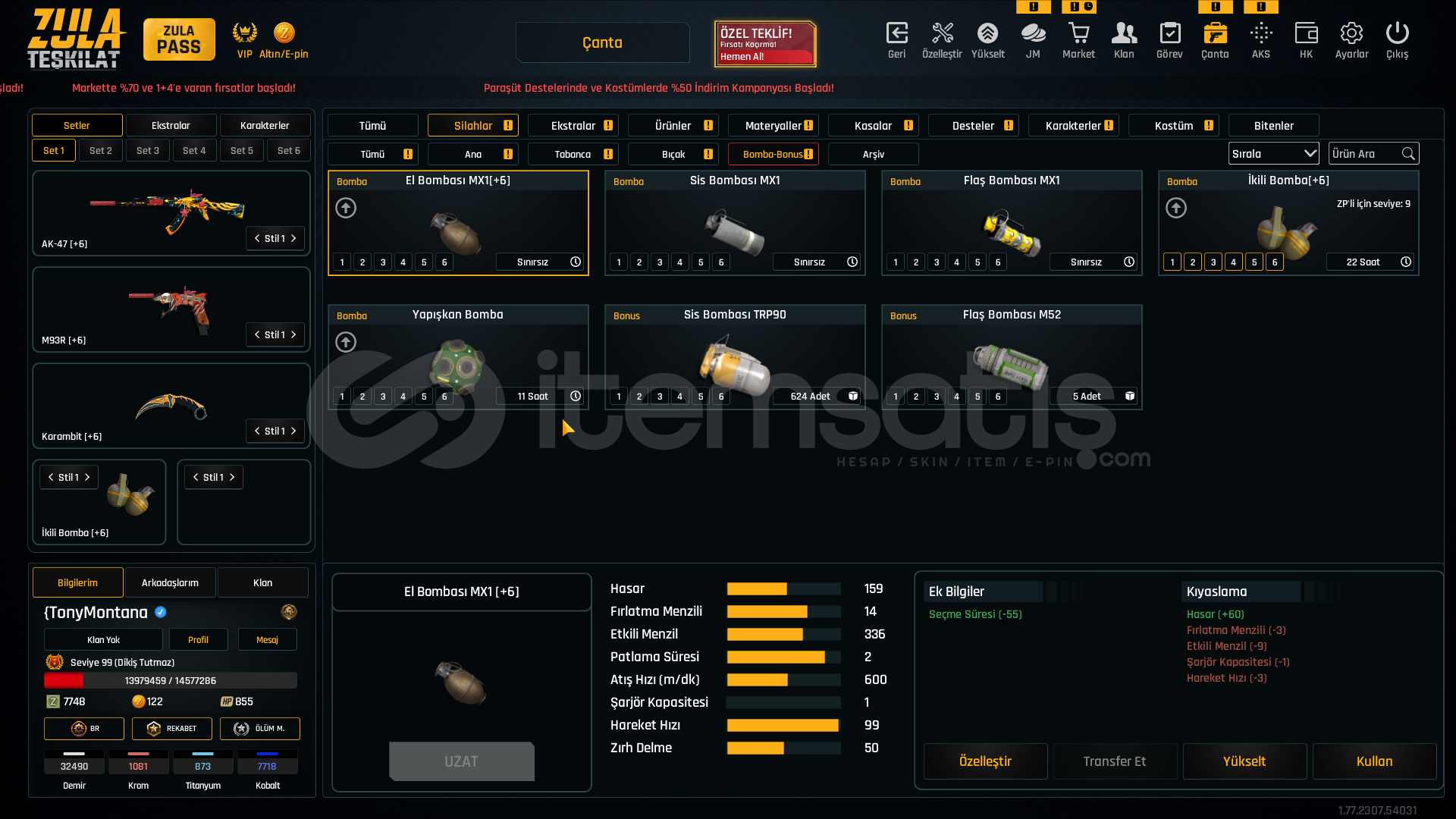Image resolution: width=1456 pixels, height=819 pixels.
Task: Click clock icon on İkili Bomba 22 Saat
Action: point(1406,262)
